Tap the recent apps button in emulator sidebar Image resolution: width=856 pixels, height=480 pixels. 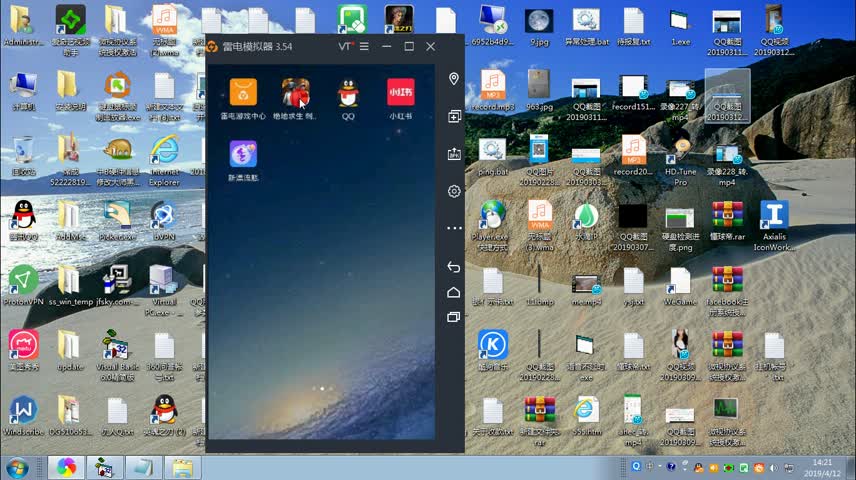(x=454, y=317)
